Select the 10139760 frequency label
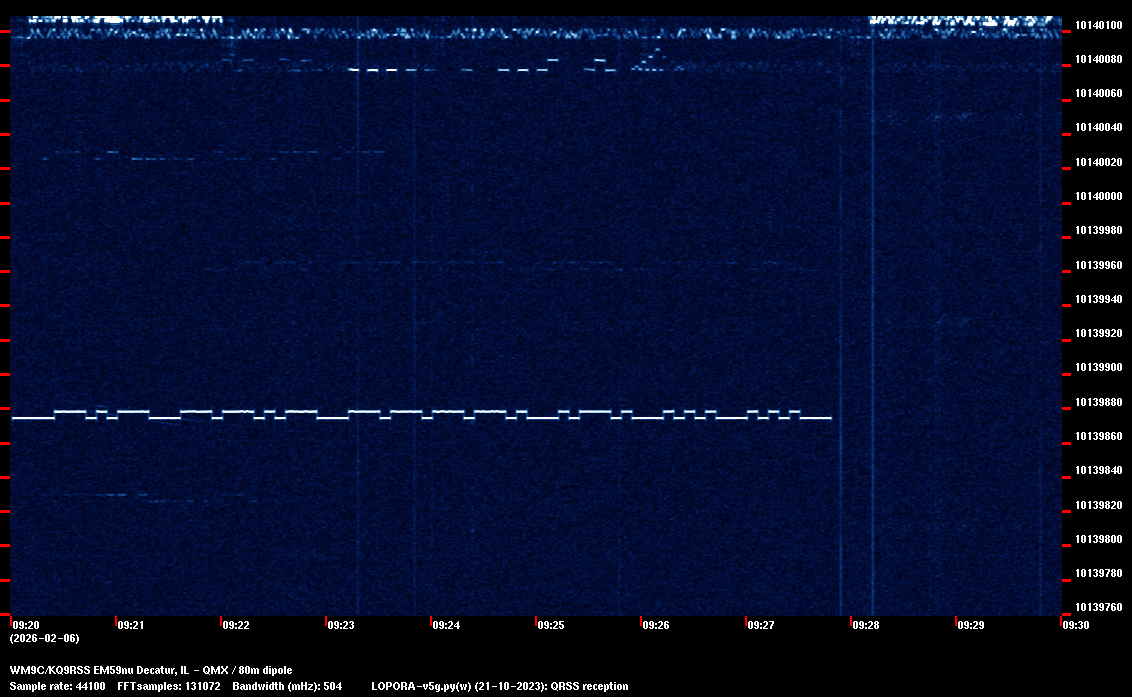Image resolution: width=1132 pixels, height=697 pixels. point(1098,607)
